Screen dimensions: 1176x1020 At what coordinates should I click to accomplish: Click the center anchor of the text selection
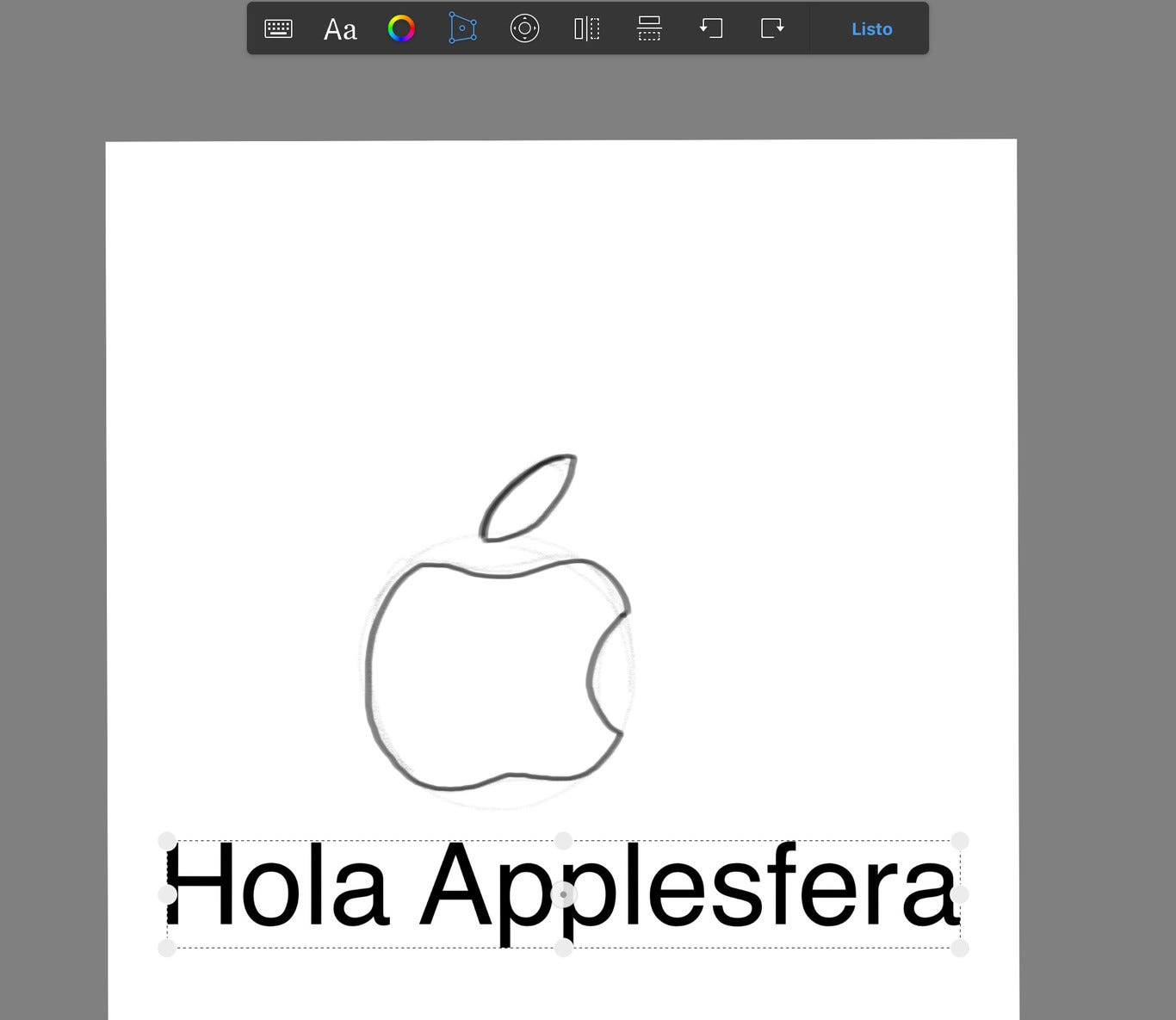click(564, 895)
